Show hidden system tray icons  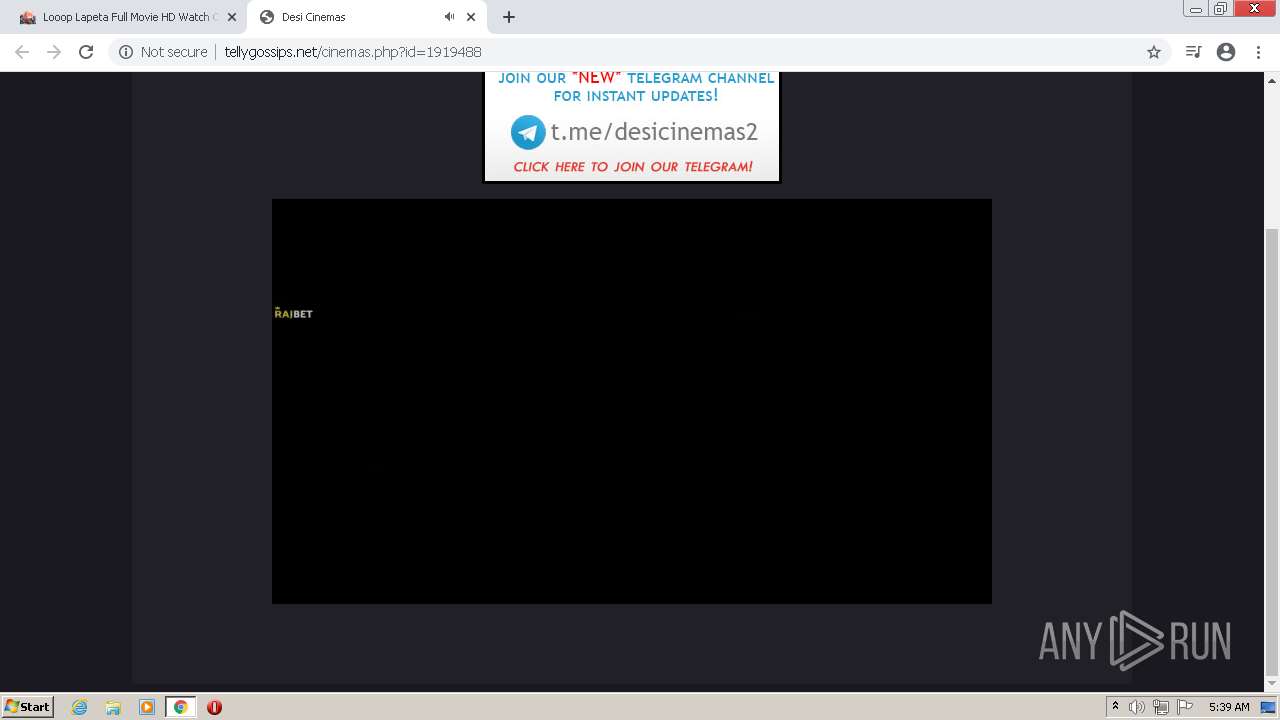1115,707
